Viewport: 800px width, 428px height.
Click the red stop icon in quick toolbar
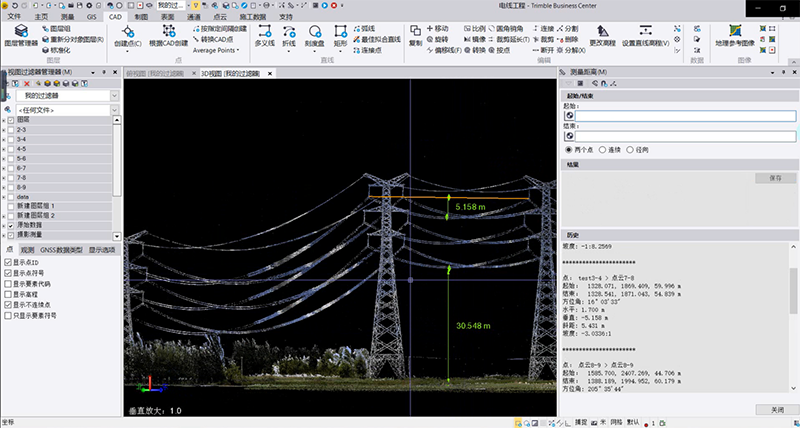pos(334,6)
